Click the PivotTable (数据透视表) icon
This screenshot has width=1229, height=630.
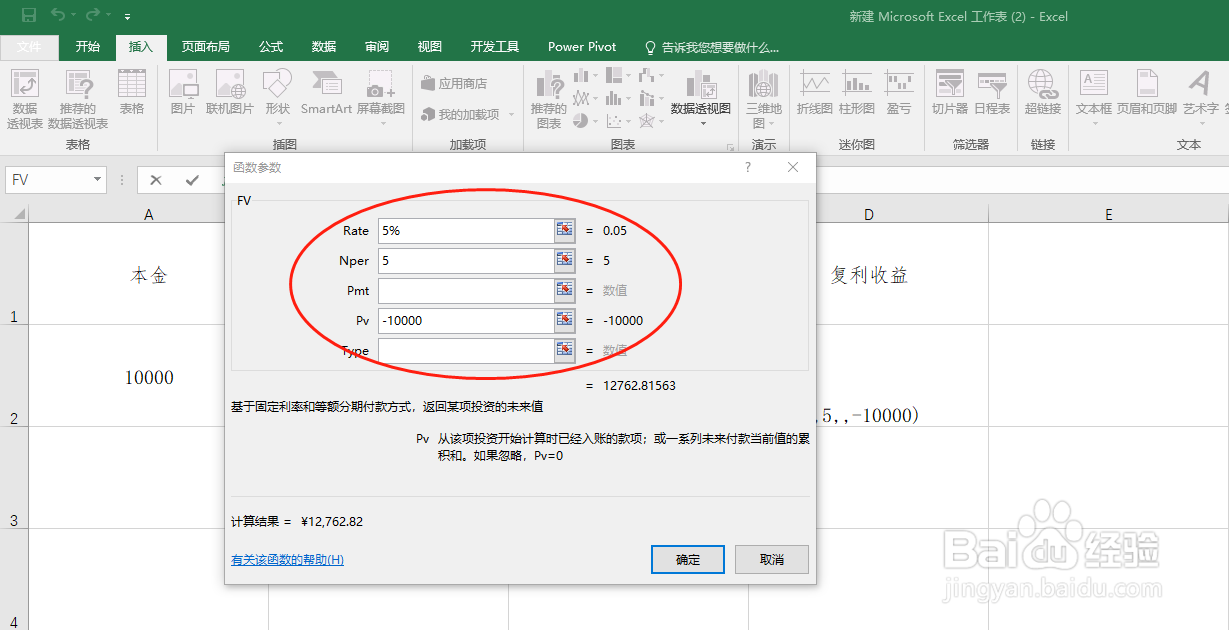pos(25,100)
